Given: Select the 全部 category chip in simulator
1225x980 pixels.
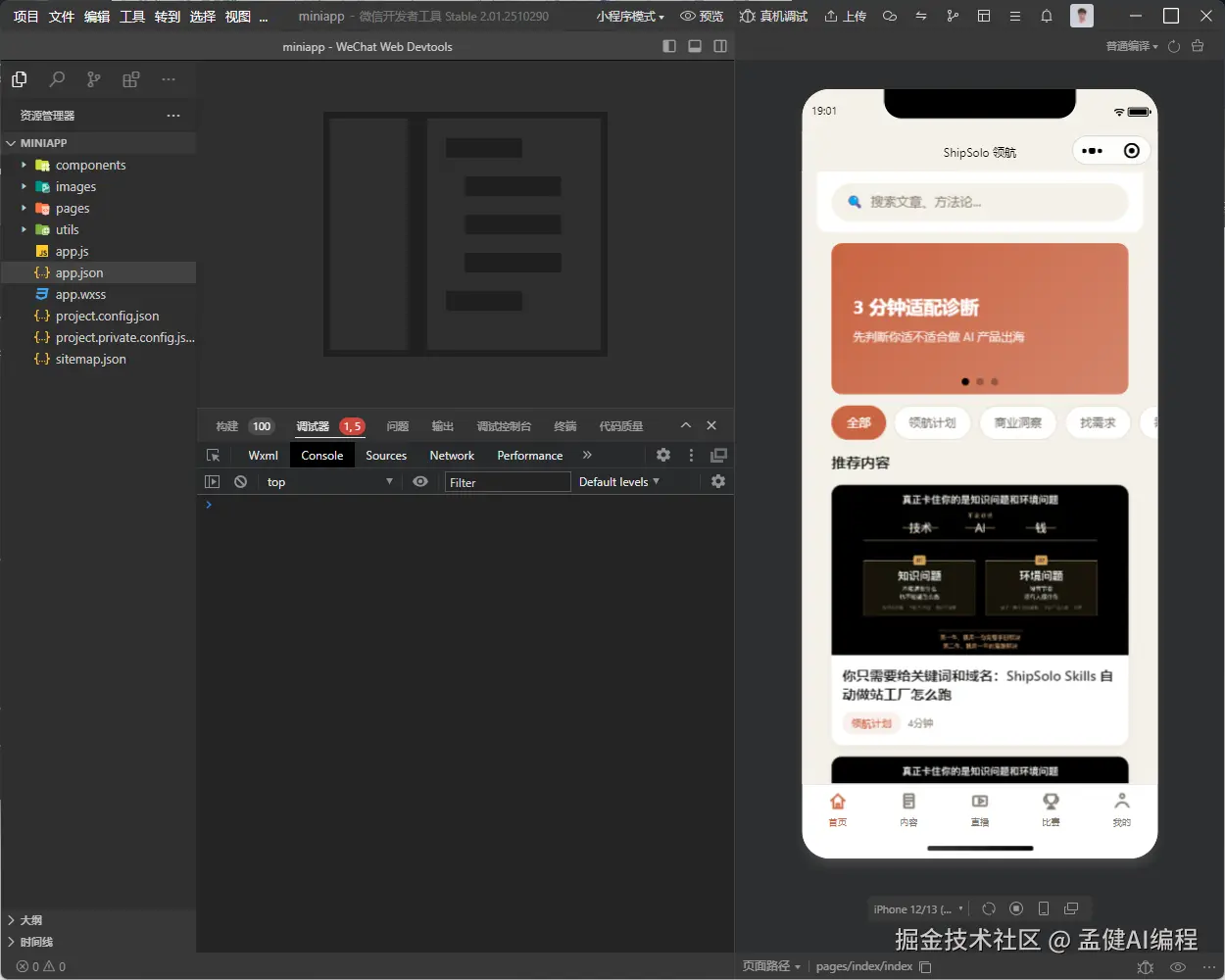Looking at the screenshot, I should tap(858, 422).
